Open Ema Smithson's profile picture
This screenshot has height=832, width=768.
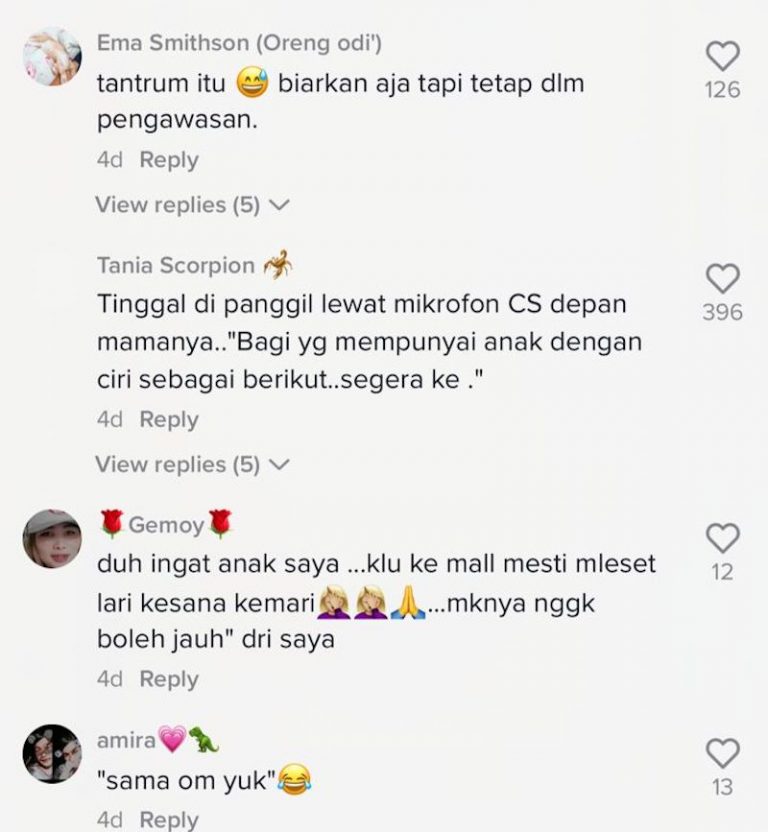click(x=52, y=56)
